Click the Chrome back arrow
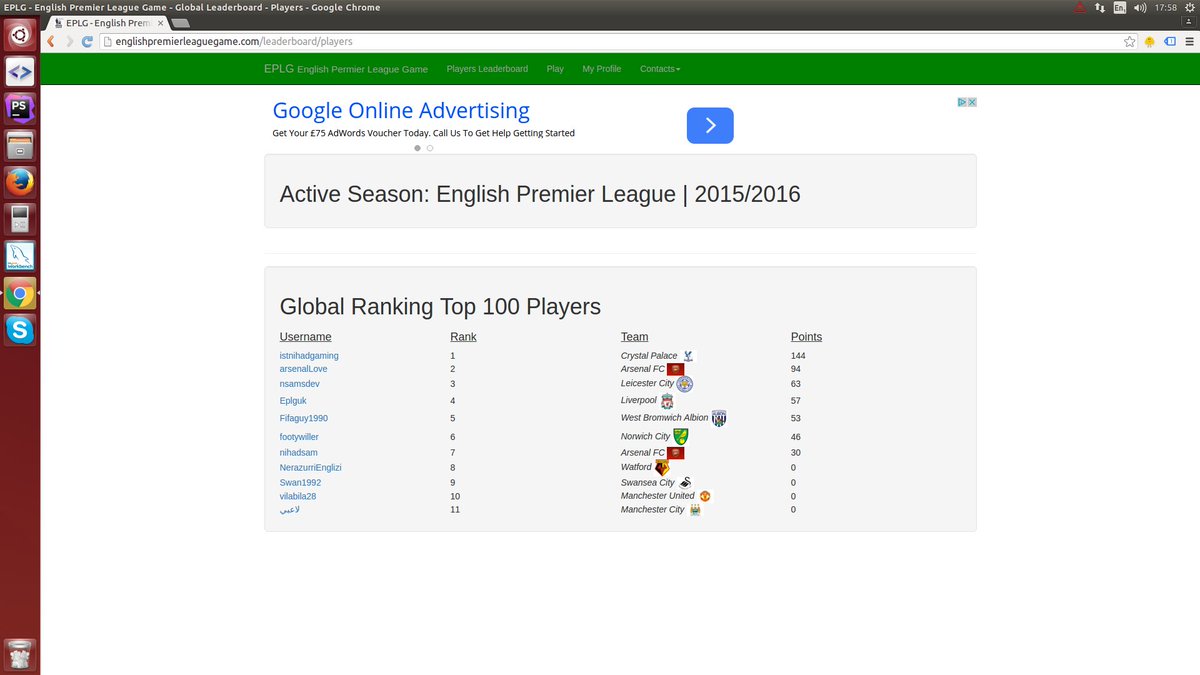1200x675 pixels. click(51, 41)
